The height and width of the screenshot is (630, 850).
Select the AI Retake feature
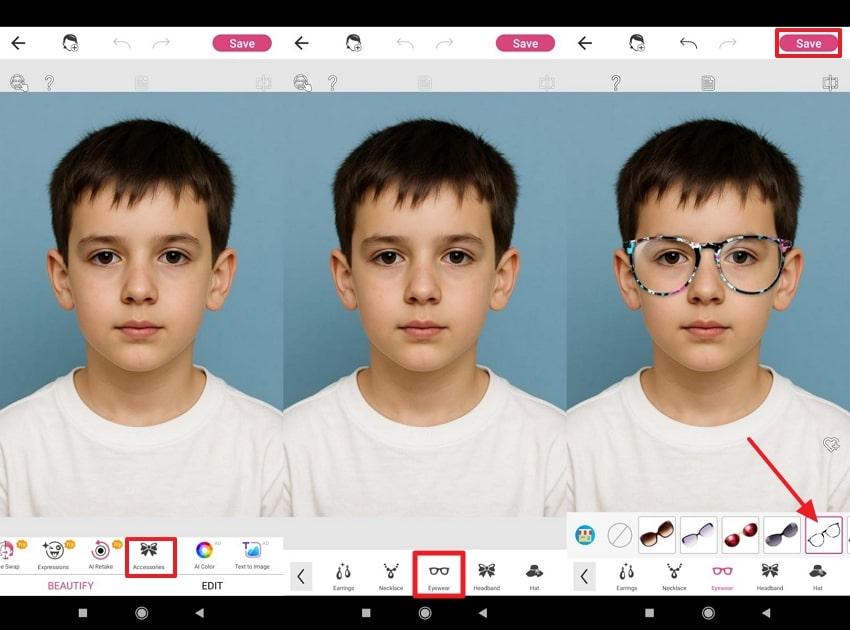click(100, 553)
